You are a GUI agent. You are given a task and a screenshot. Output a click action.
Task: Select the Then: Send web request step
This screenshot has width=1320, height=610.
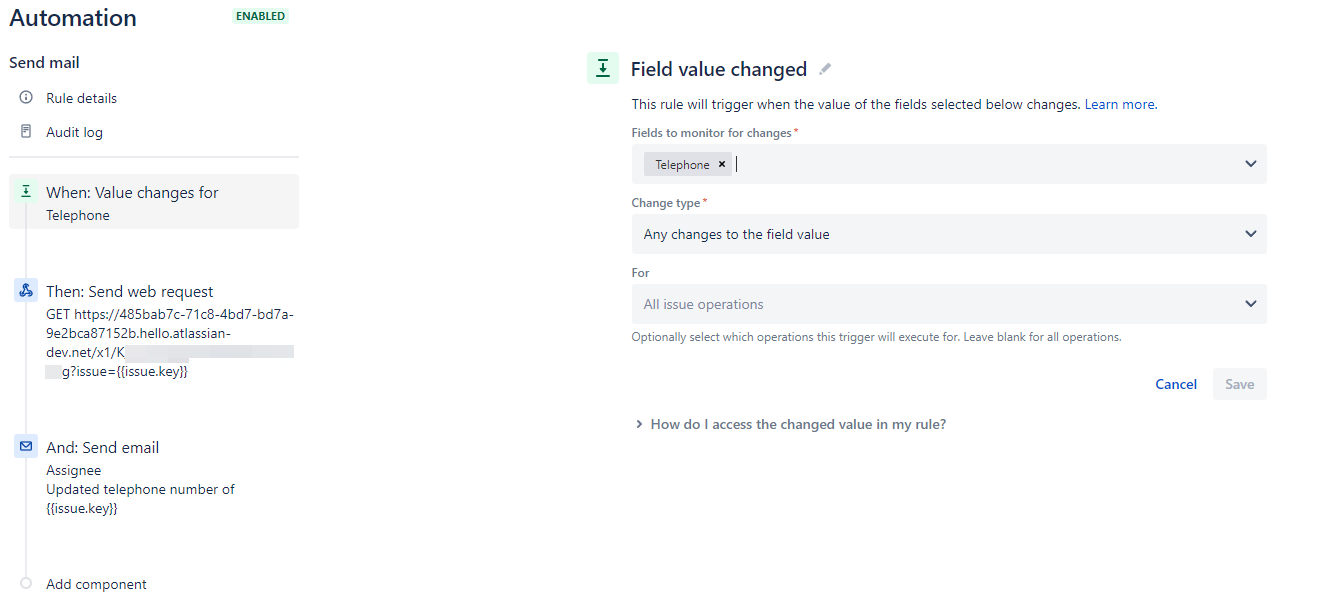pyautogui.click(x=130, y=292)
